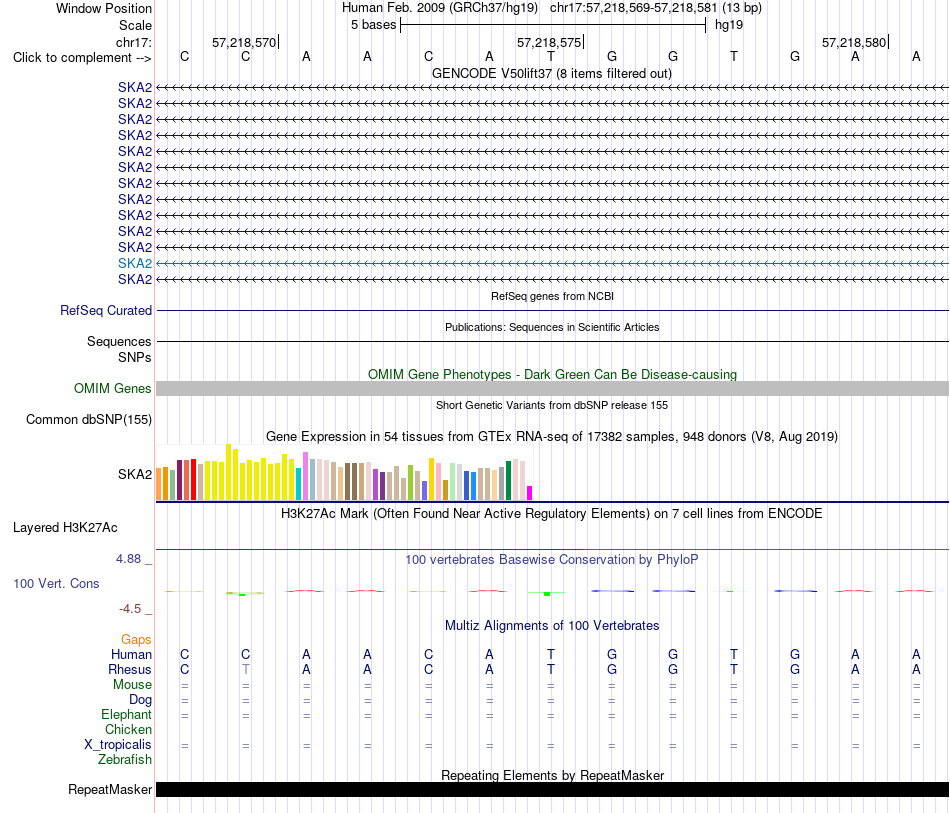Click the 'Layered H3K27Ac' track label
950x813 pixels.
click(x=65, y=528)
